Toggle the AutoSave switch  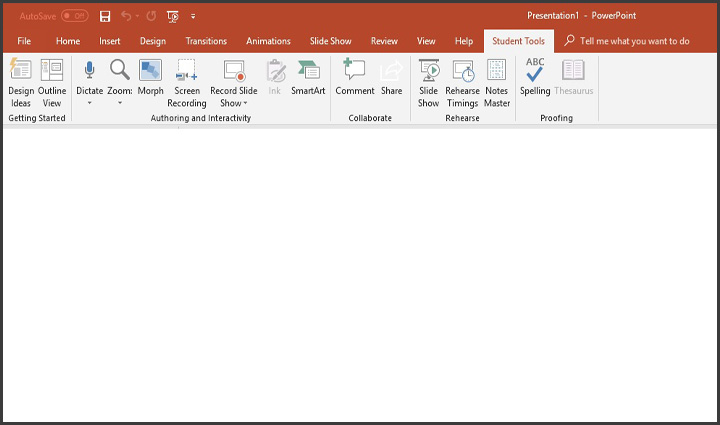(74, 16)
